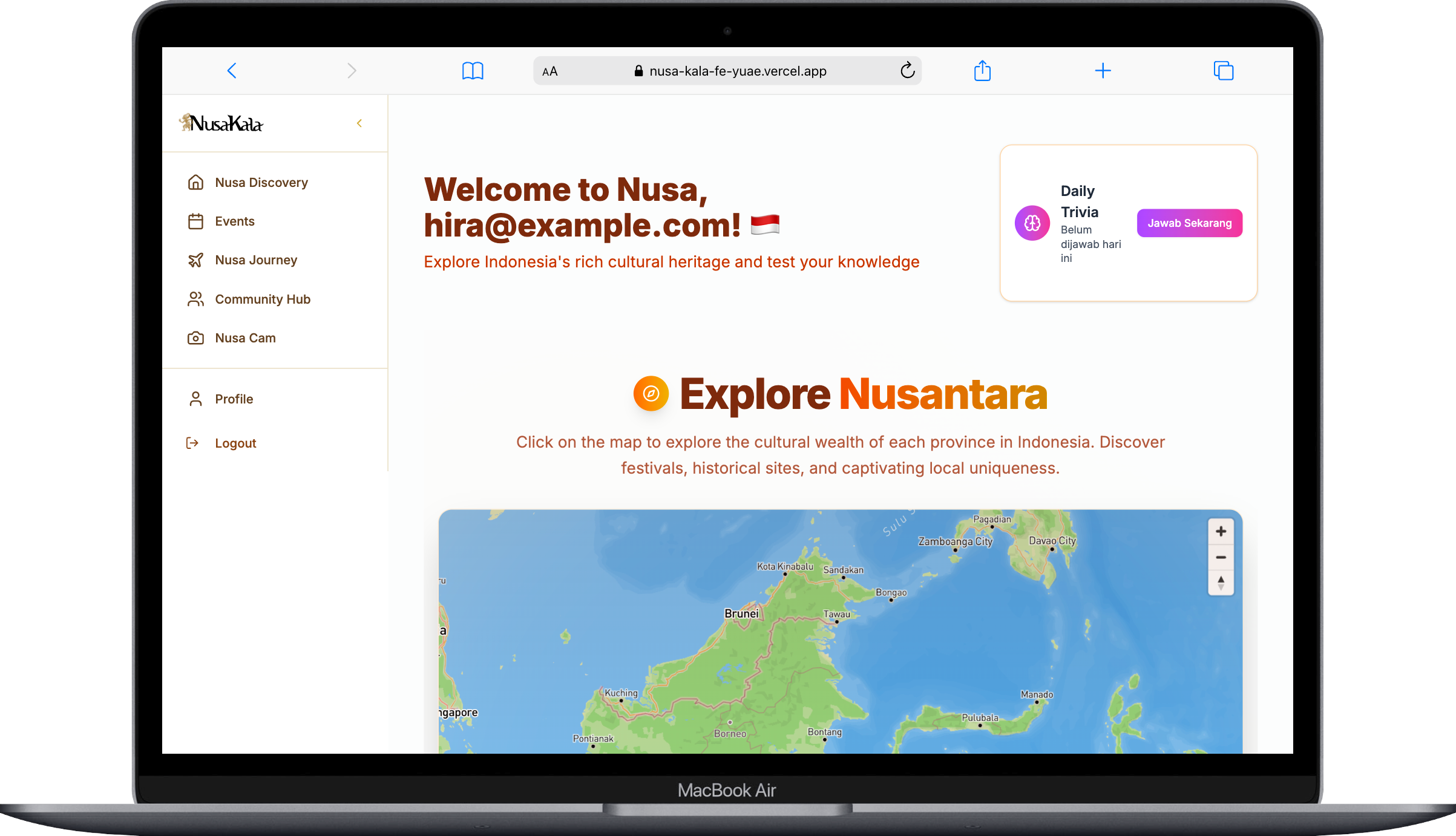The image size is (1456, 836).
Task: Show the tab overview icon
Action: pyautogui.click(x=1223, y=71)
